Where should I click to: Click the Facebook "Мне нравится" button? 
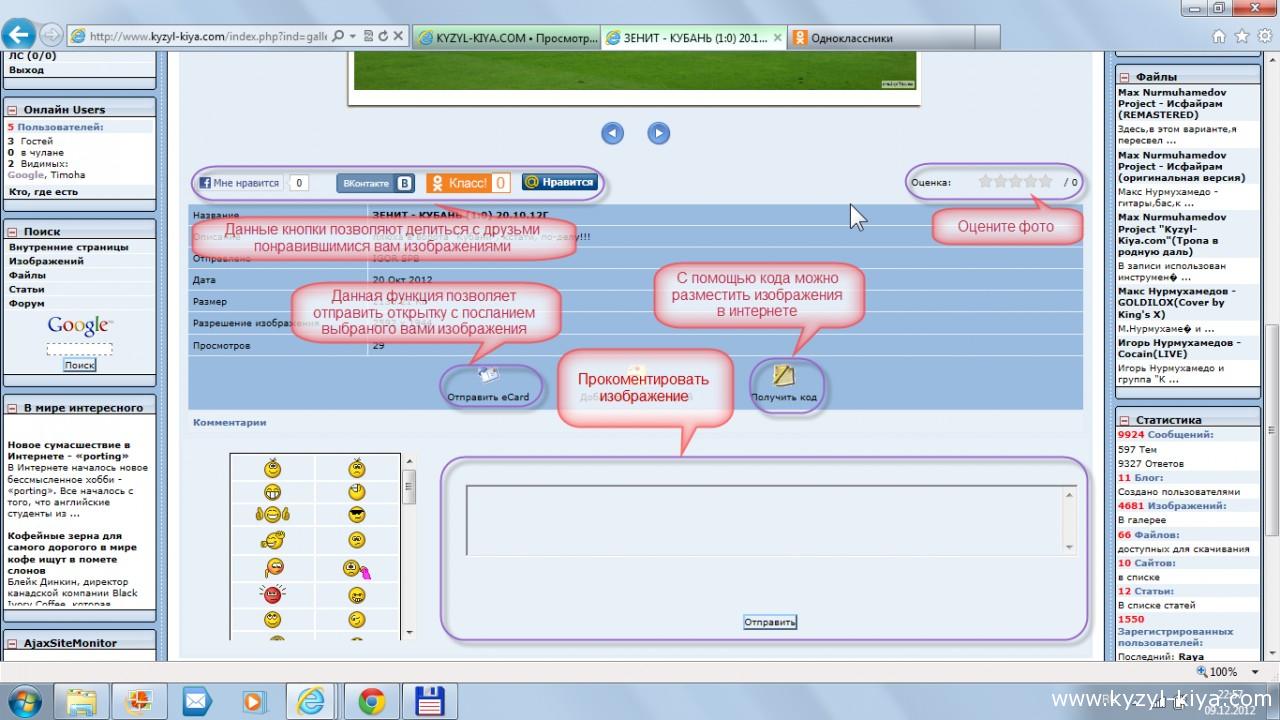[240, 183]
